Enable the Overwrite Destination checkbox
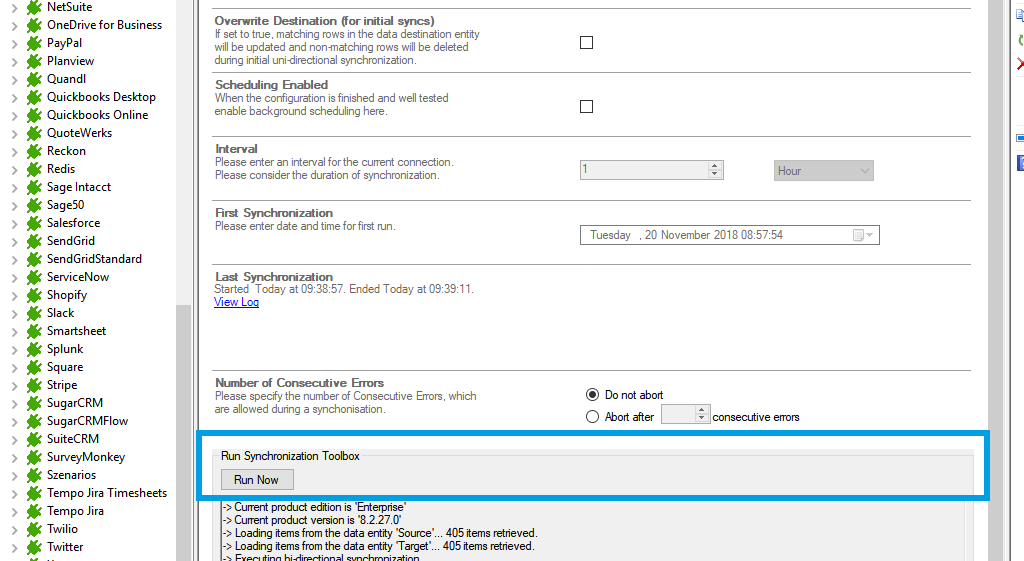 click(x=587, y=43)
